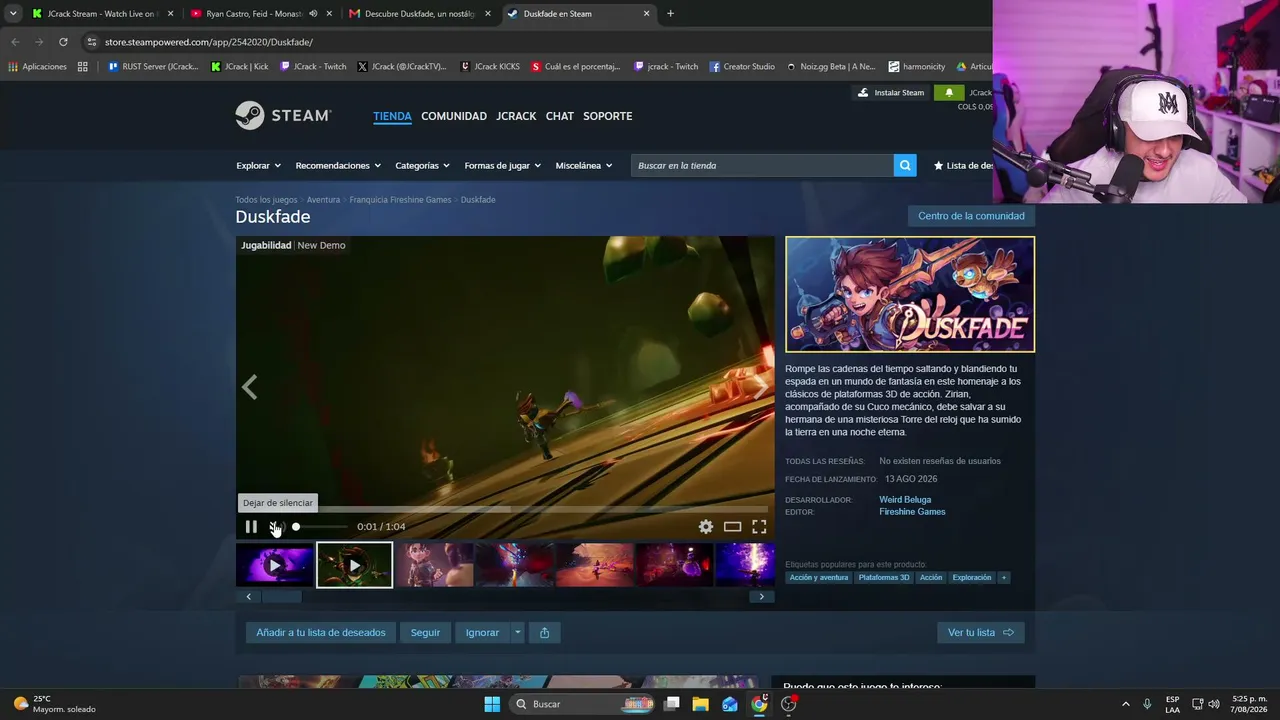The width and height of the screenshot is (1280, 720).
Task: Open the Plataformas 3D tag
Action: (x=884, y=578)
